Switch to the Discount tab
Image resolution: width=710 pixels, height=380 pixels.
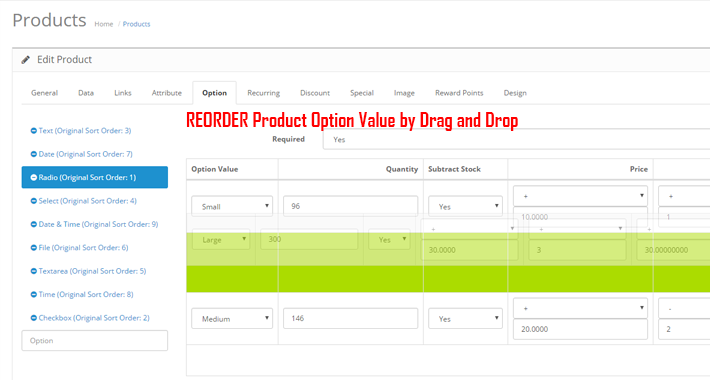click(x=315, y=93)
